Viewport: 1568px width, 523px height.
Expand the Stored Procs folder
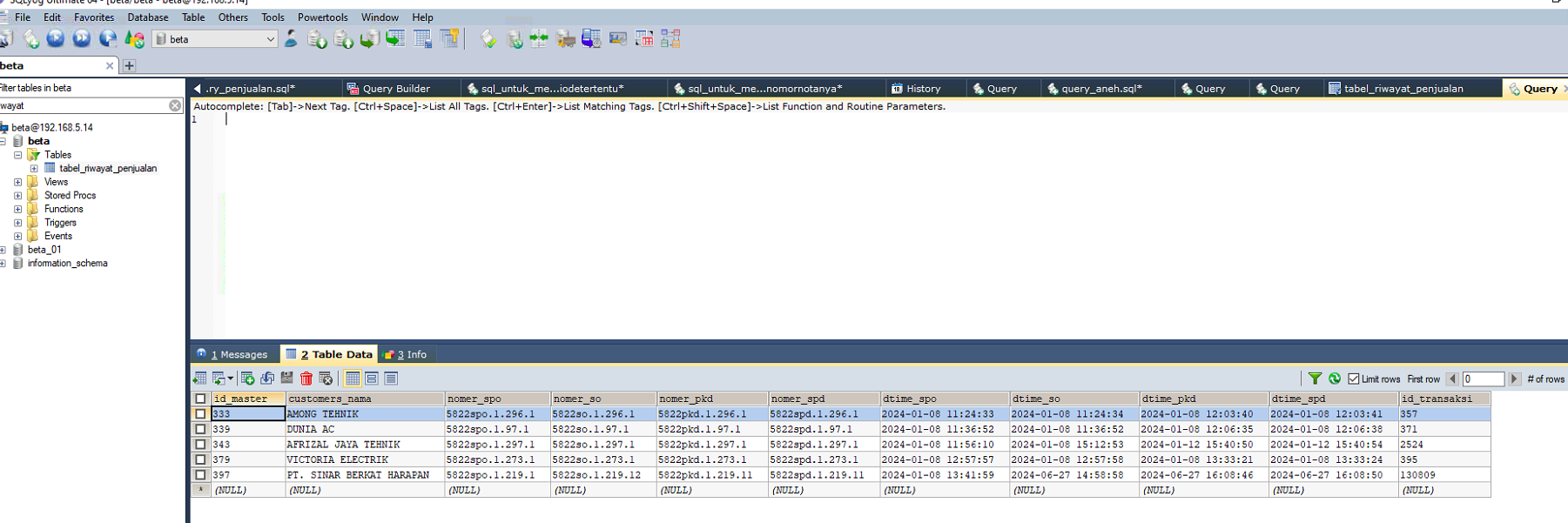click(x=18, y=196)
